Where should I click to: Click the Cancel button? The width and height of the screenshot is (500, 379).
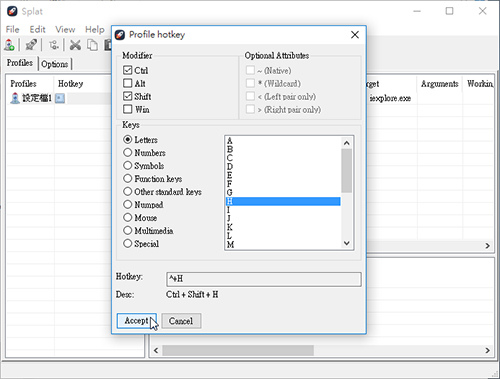click(181, 321)
